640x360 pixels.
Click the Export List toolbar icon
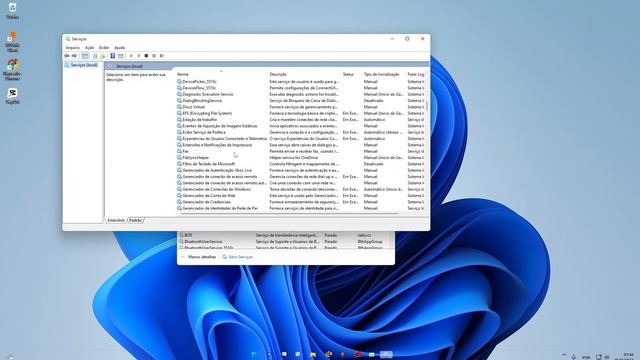[x=102, y=56]
